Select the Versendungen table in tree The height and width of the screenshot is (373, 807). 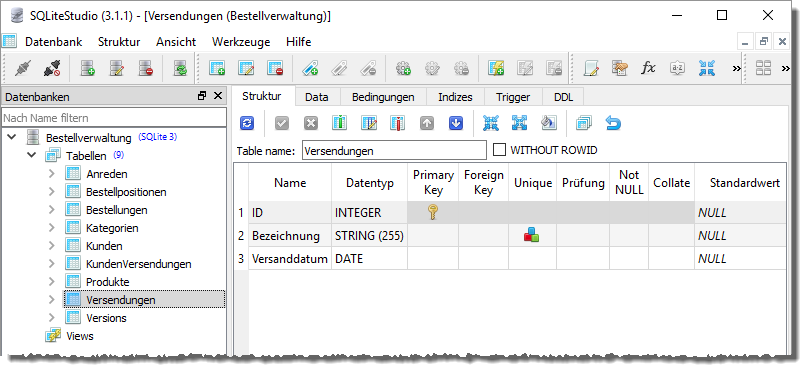144,300
